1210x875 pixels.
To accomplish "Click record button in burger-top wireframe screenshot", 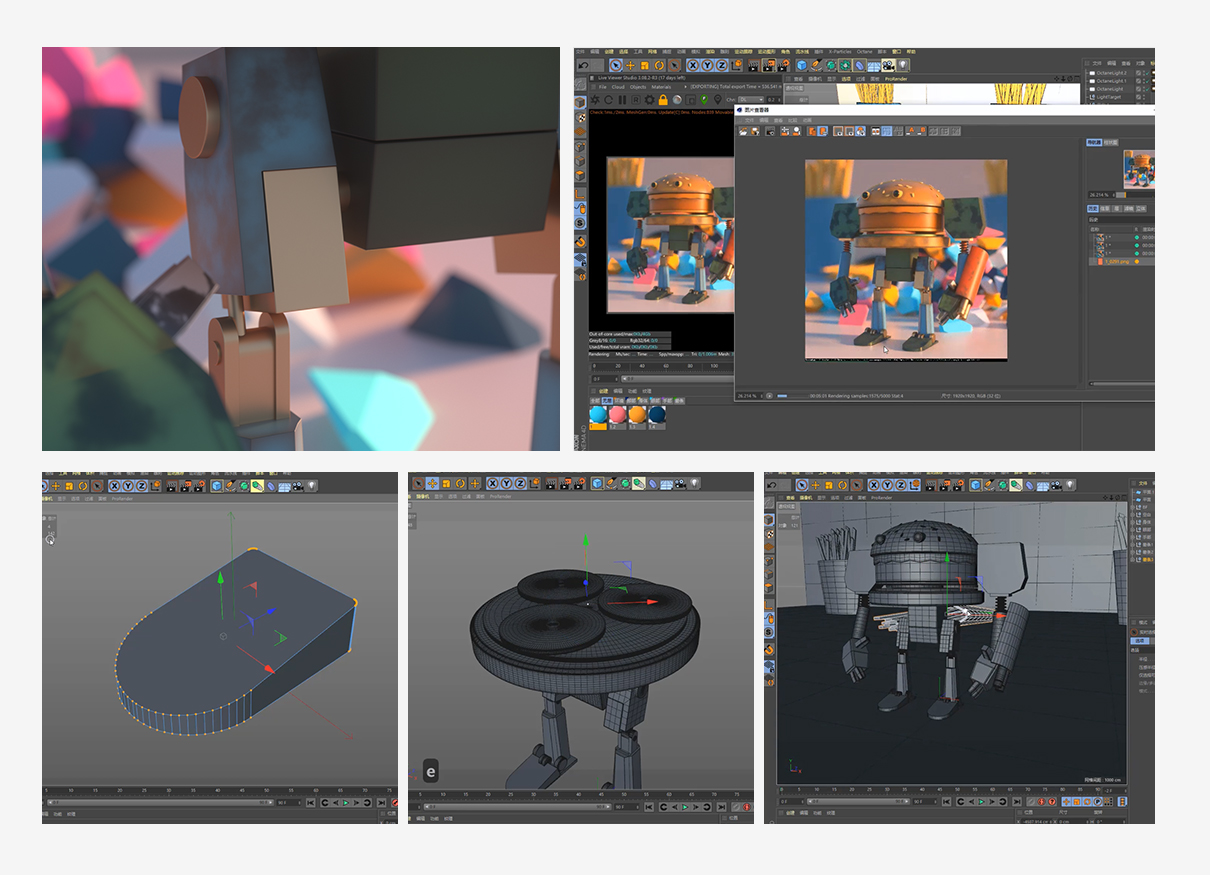I will point(747,807).
